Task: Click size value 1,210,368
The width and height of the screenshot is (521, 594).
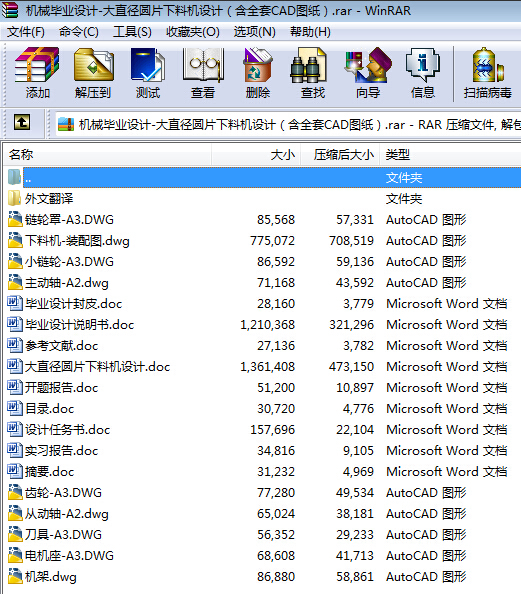Action: (x=268, y=324)
